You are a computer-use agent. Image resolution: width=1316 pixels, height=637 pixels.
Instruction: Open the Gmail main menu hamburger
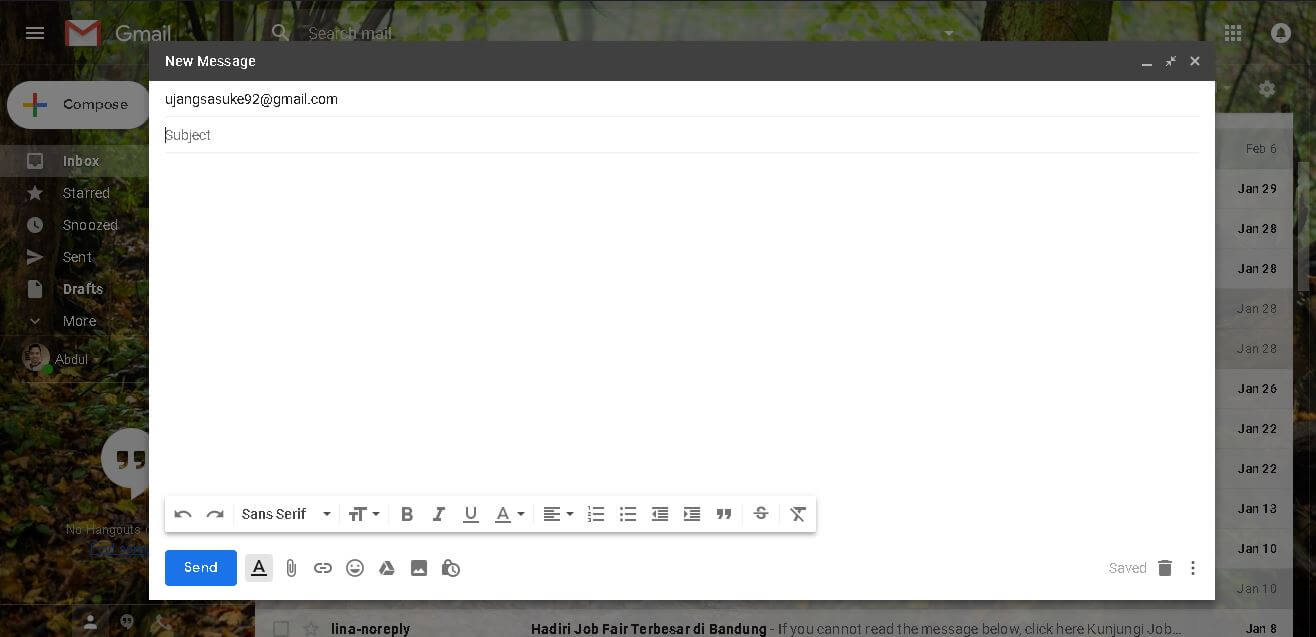(x=35, y=33)
